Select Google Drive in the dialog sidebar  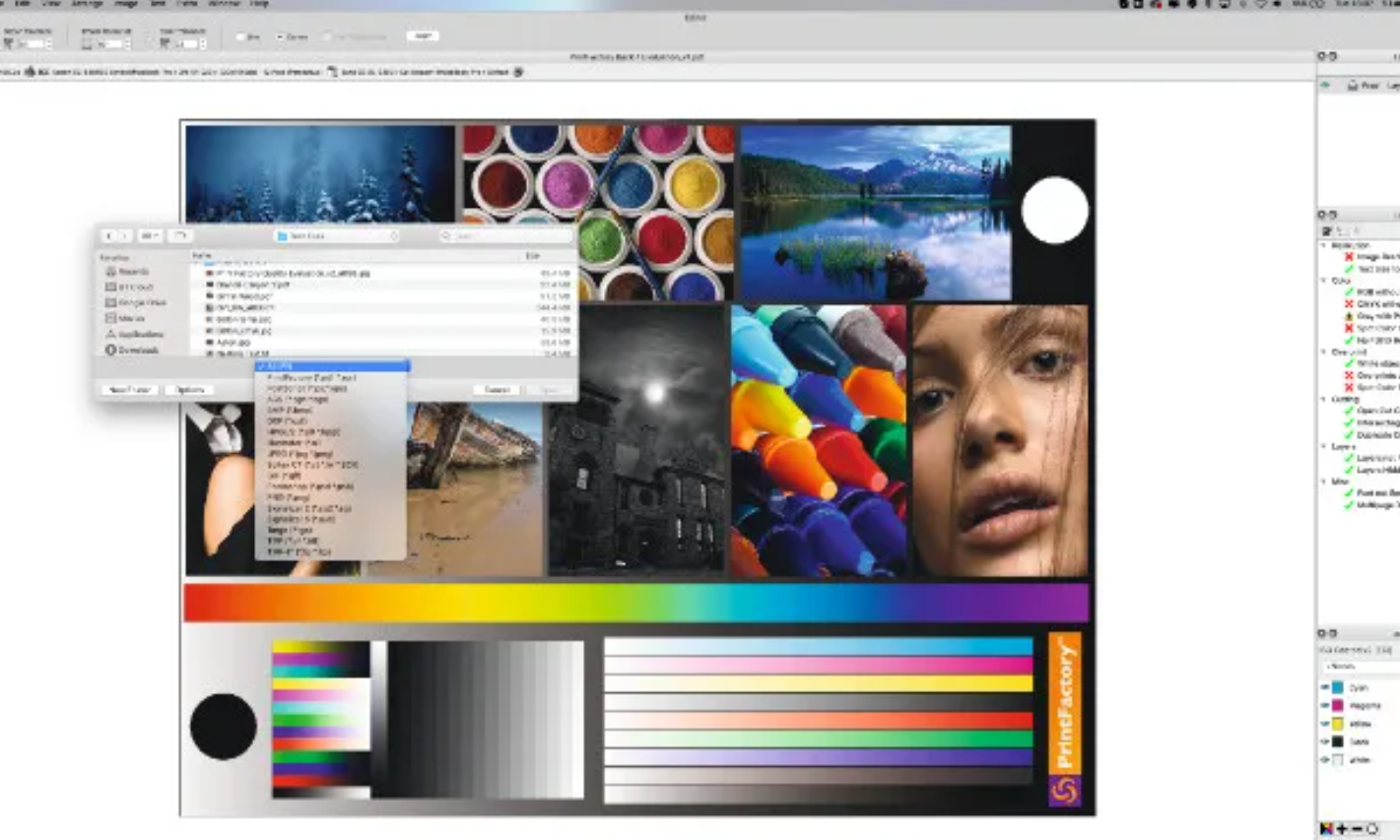[135, 302]
